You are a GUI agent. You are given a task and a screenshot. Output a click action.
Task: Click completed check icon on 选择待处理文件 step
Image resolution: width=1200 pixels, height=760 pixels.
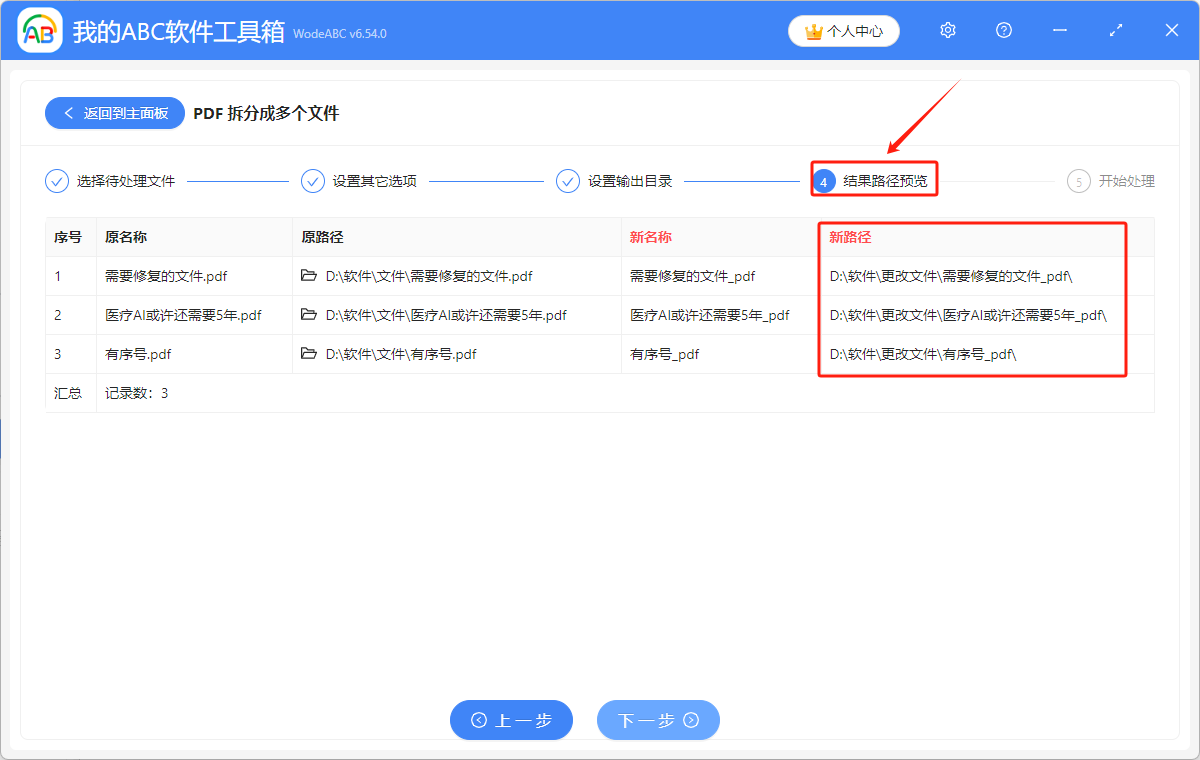[56, 180]
